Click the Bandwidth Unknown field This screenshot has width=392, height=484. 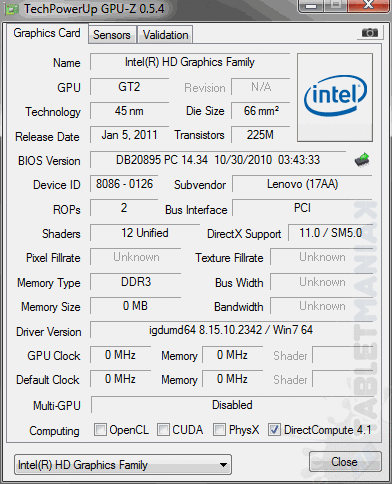pyautogui.click(x=322, y=306)
